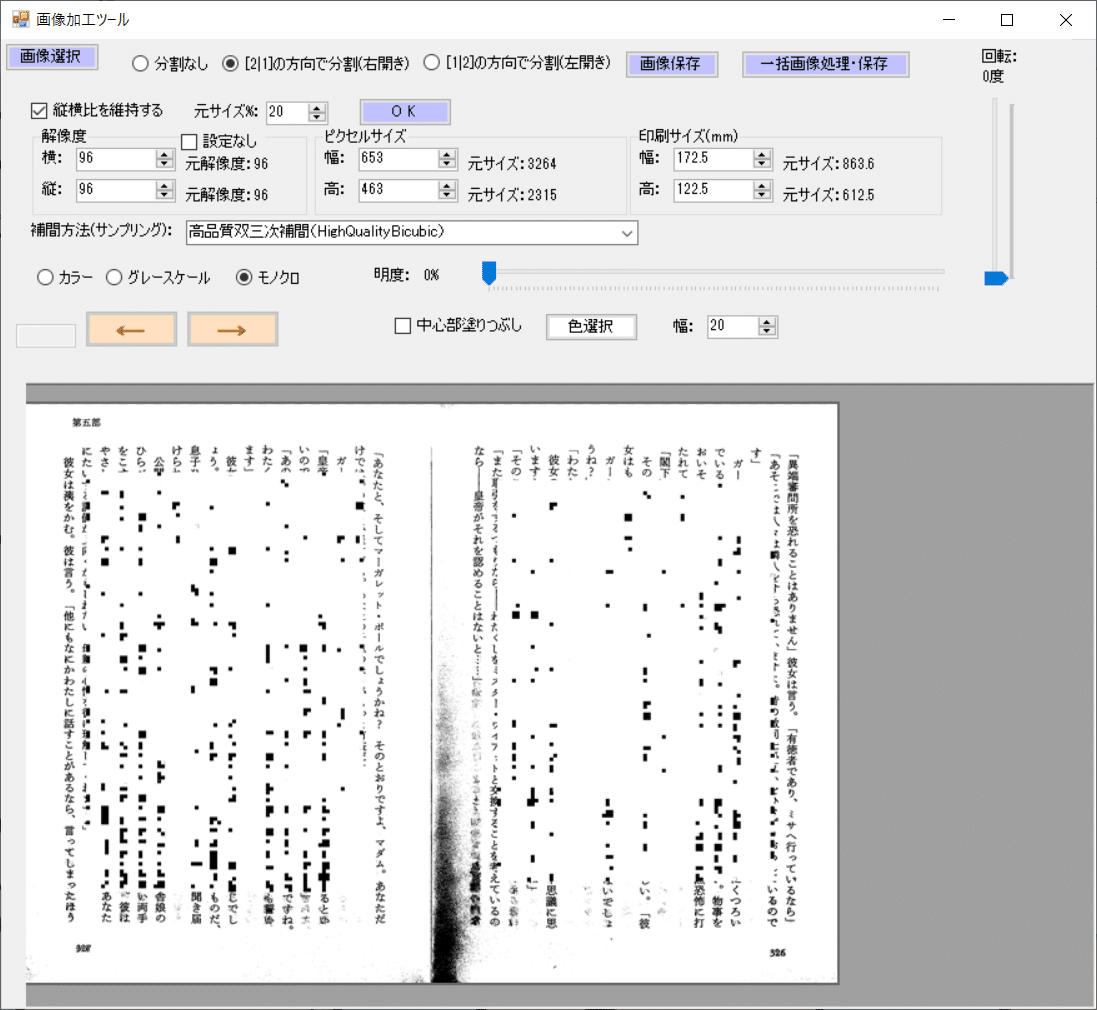Decrease 元サイズ% with down arrow
1097x1010 pixels.
pyautogui.click(x=318, y=117)
